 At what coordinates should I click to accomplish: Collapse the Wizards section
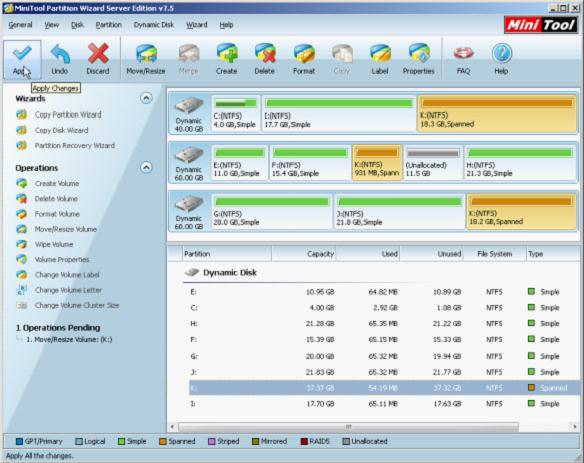tap(146, 98)
